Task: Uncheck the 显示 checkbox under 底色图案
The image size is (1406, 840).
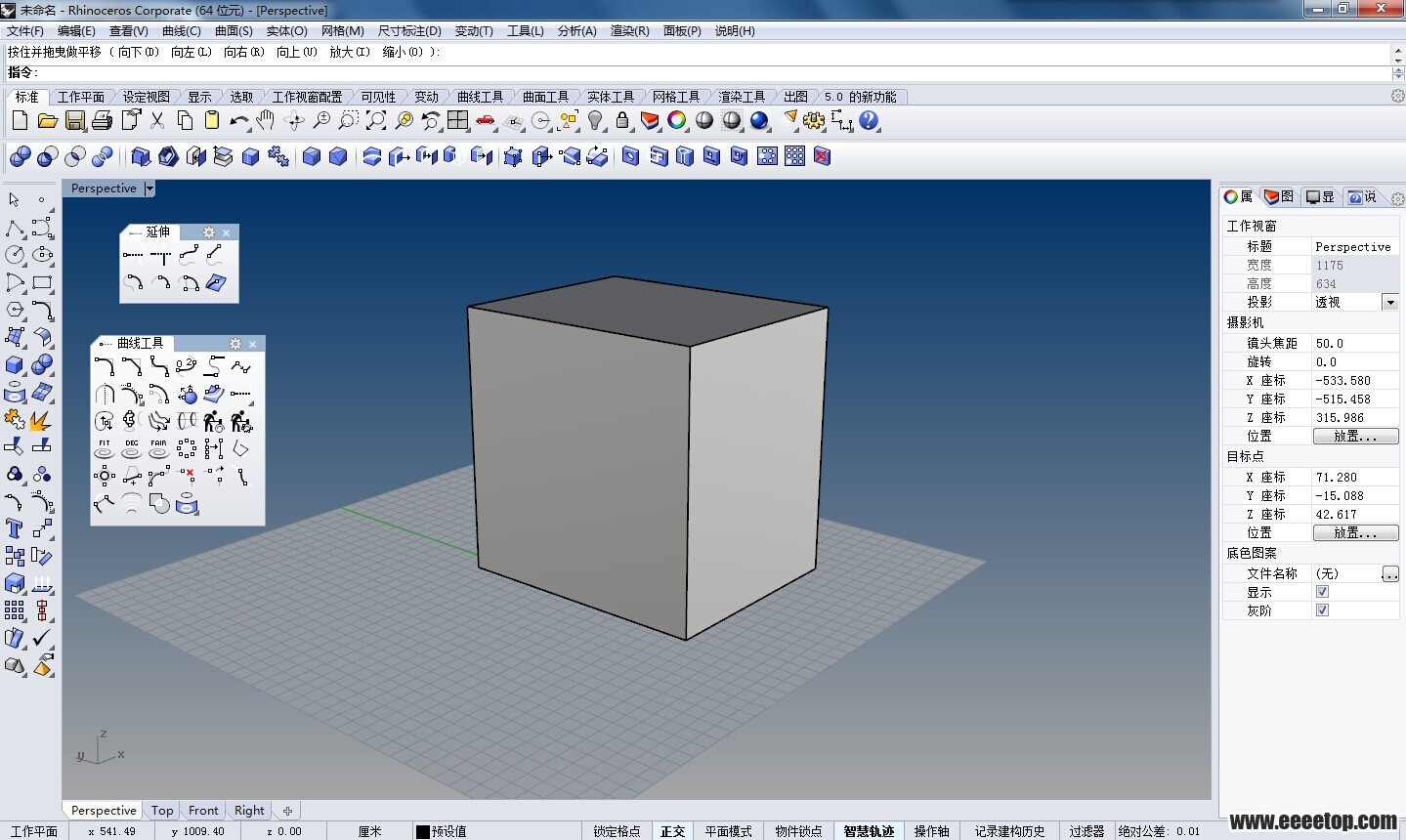Action: (x=1322, y=592)
